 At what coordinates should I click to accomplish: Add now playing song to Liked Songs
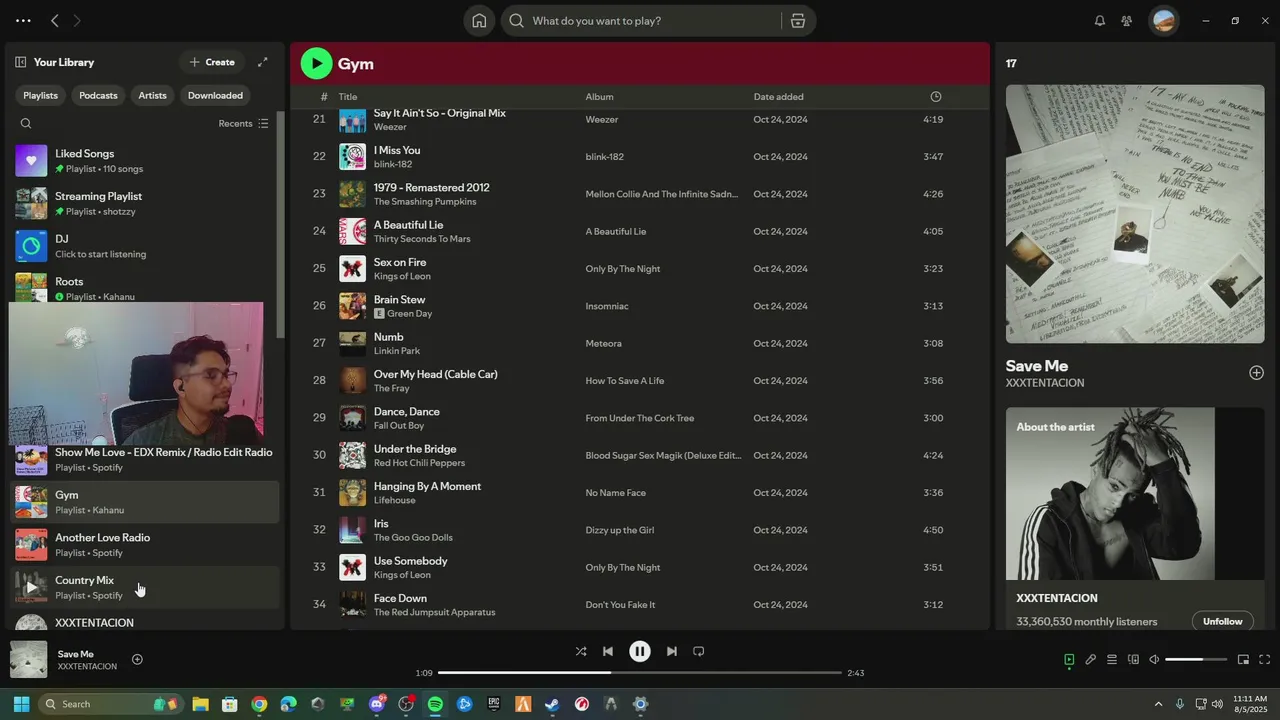coord(137,659)
